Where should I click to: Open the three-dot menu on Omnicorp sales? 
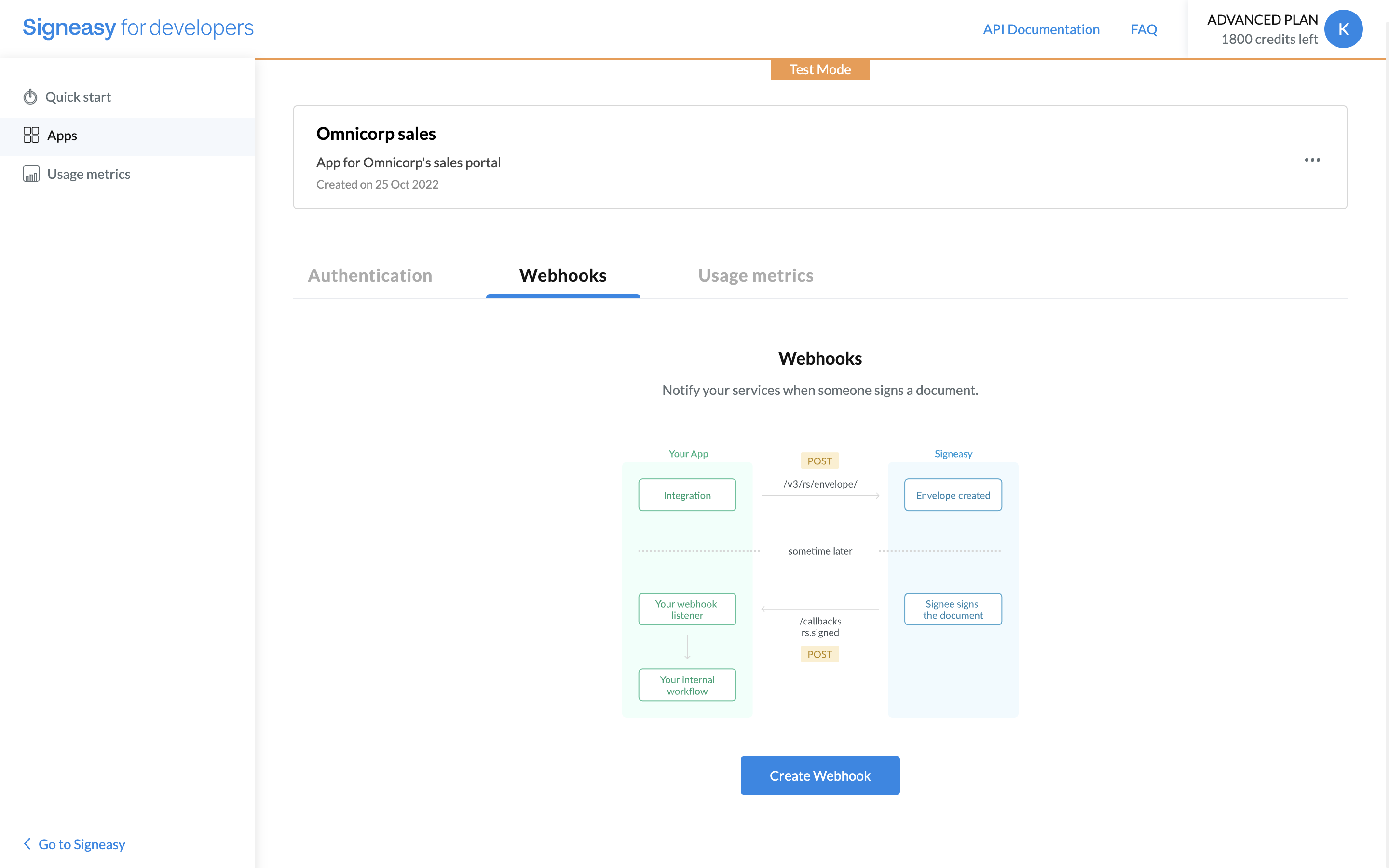coord(1312,160)
